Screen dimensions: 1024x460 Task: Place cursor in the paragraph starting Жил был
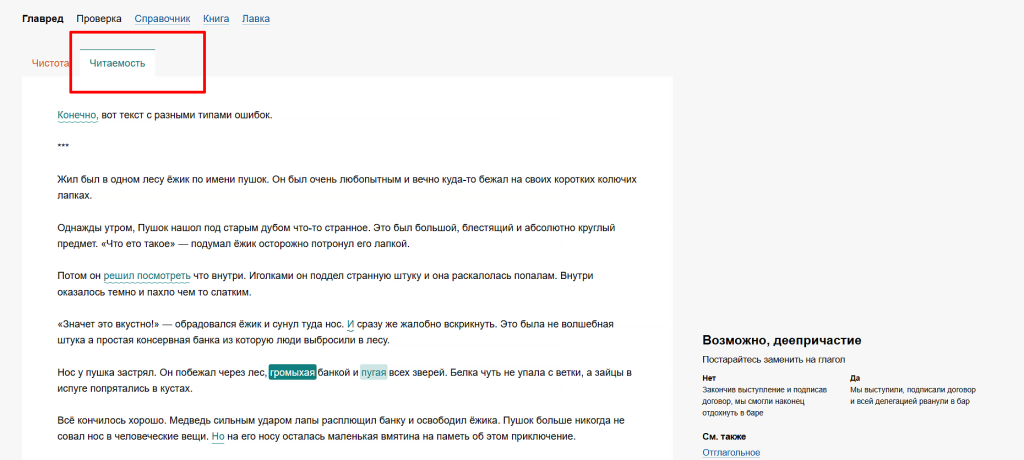pyautogui.click(x=300, y=180)
